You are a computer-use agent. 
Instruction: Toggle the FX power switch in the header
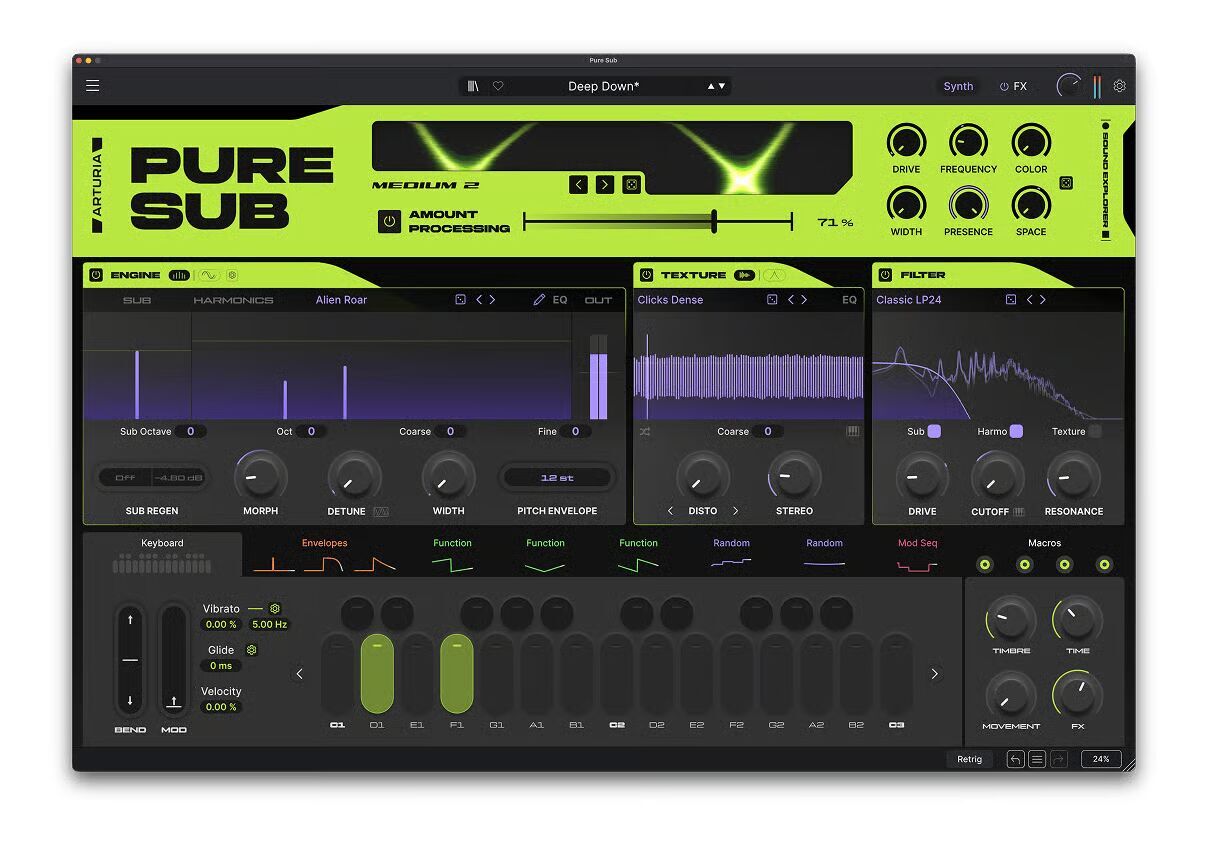(1004, 86)
